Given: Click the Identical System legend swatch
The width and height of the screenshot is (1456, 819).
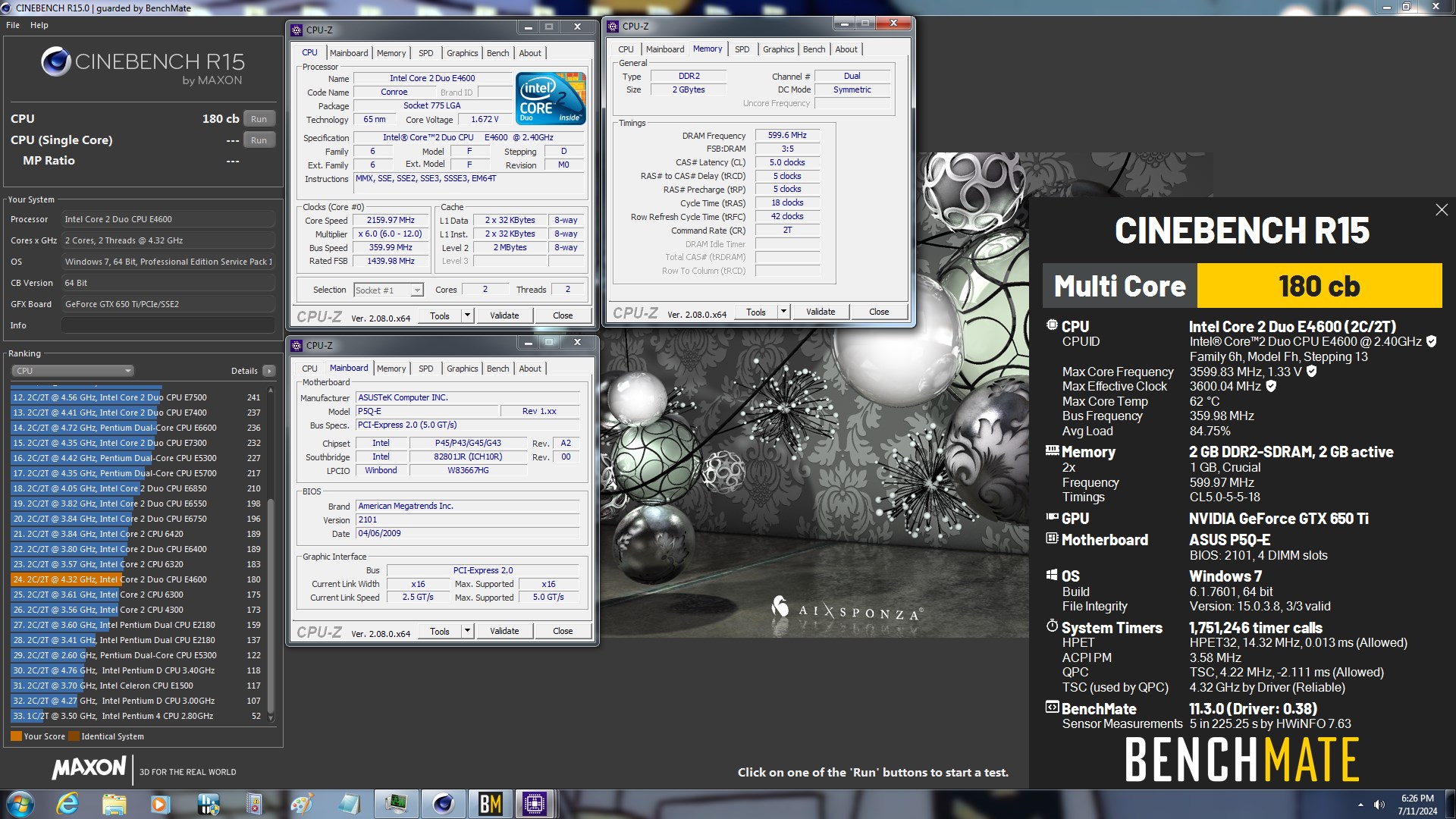Looking at the screenshot, I should [x=74, y=736].
